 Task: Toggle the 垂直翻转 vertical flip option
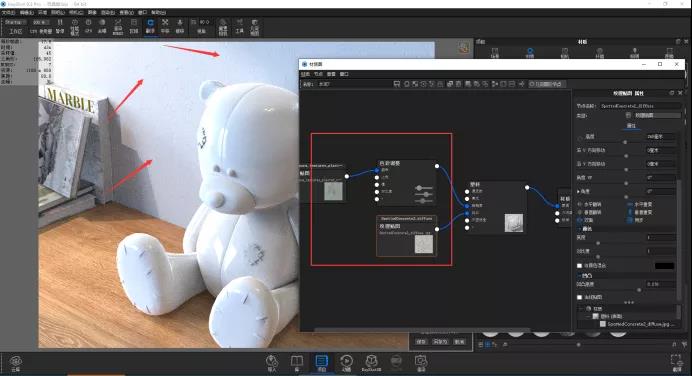[590, 212]
